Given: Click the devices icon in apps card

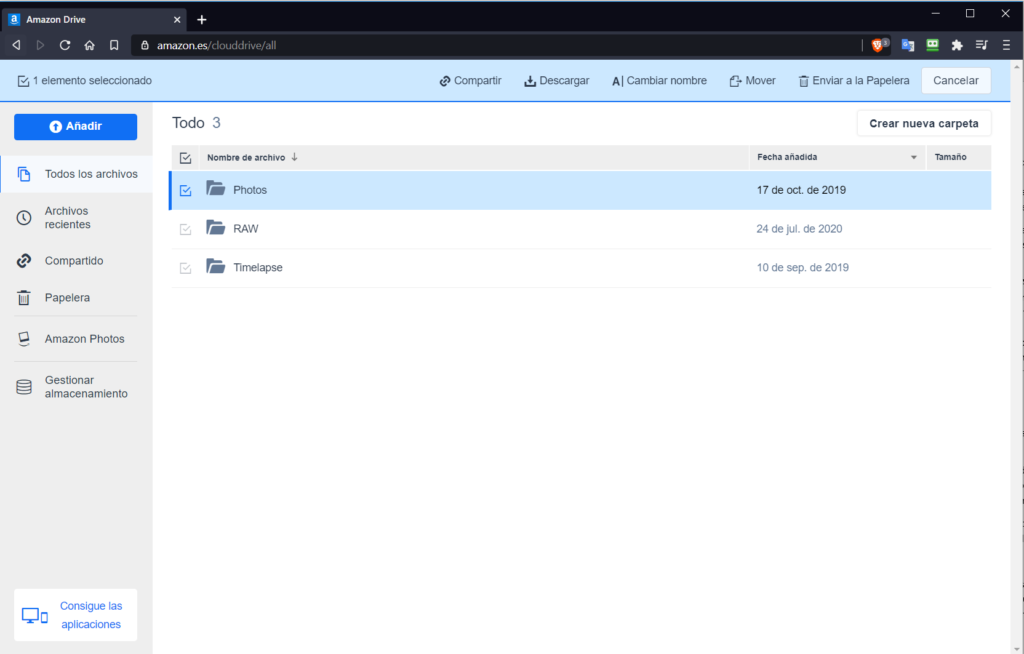Looking at the screenshot, I should point(35,615).
